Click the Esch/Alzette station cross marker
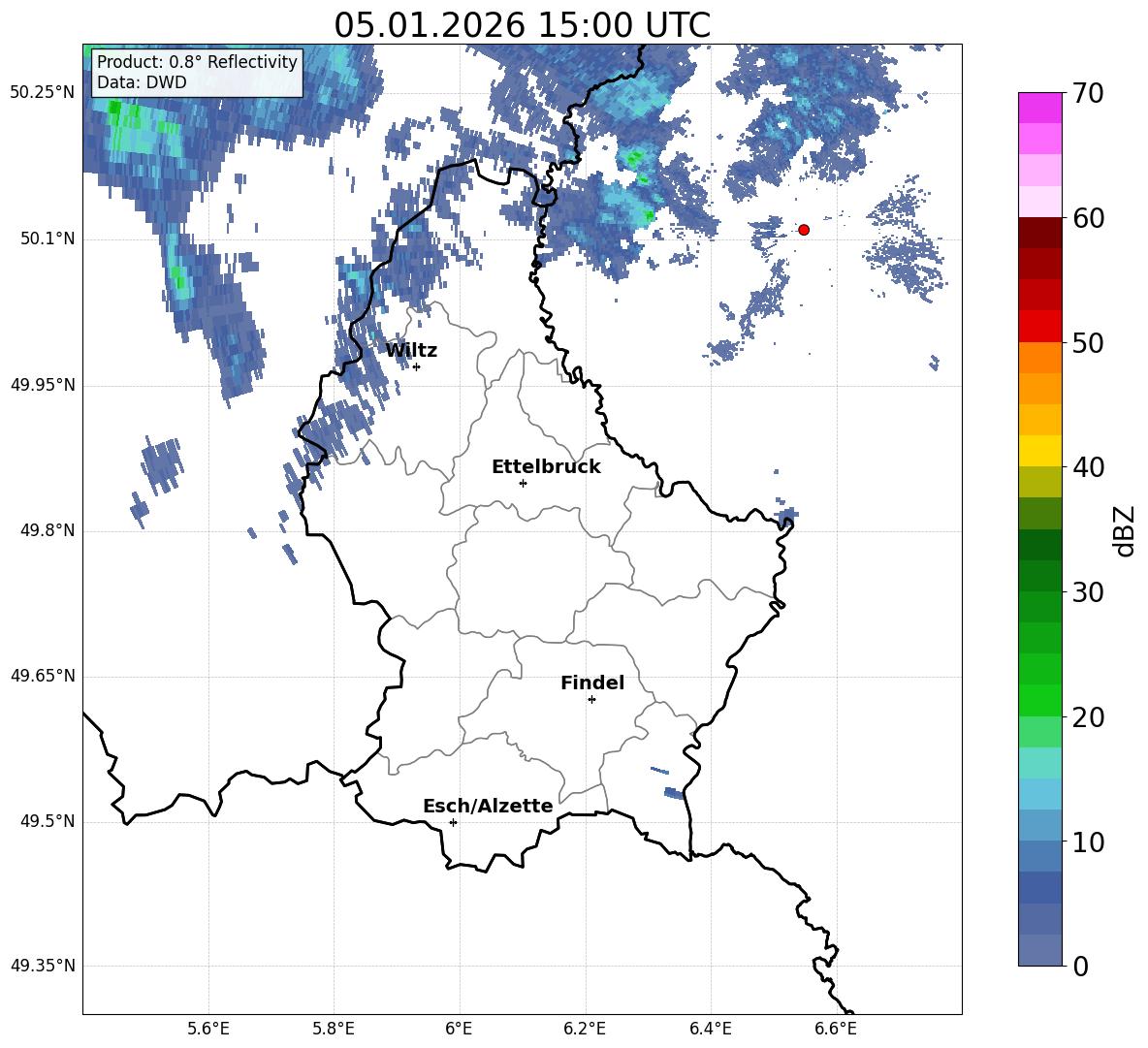This screenshot has height=1048, width=1148. (x=453, y=822)
